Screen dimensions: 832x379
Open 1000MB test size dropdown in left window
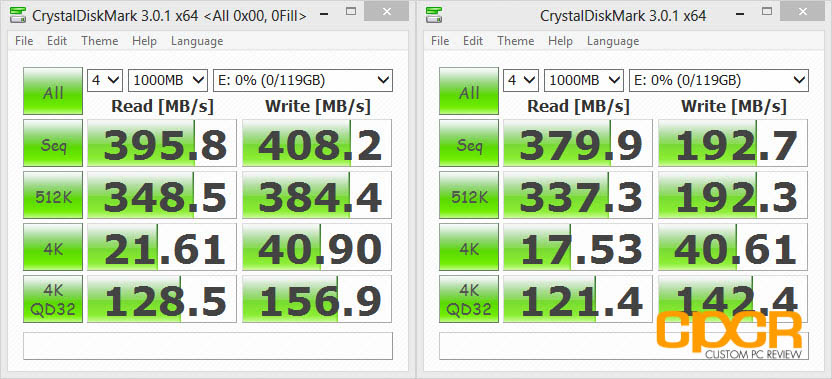[168, 80]
